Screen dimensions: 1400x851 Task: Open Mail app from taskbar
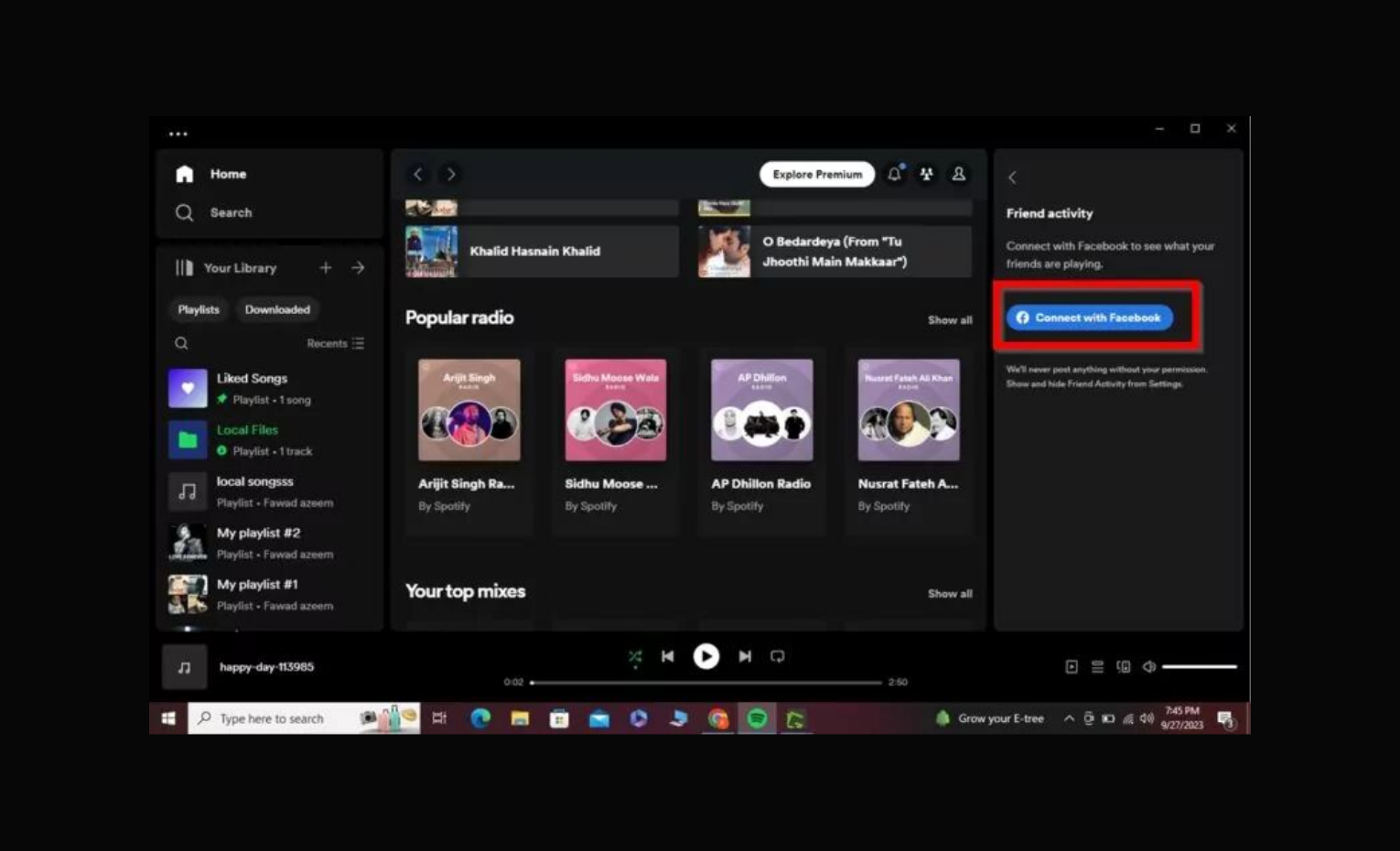(599, 718)
